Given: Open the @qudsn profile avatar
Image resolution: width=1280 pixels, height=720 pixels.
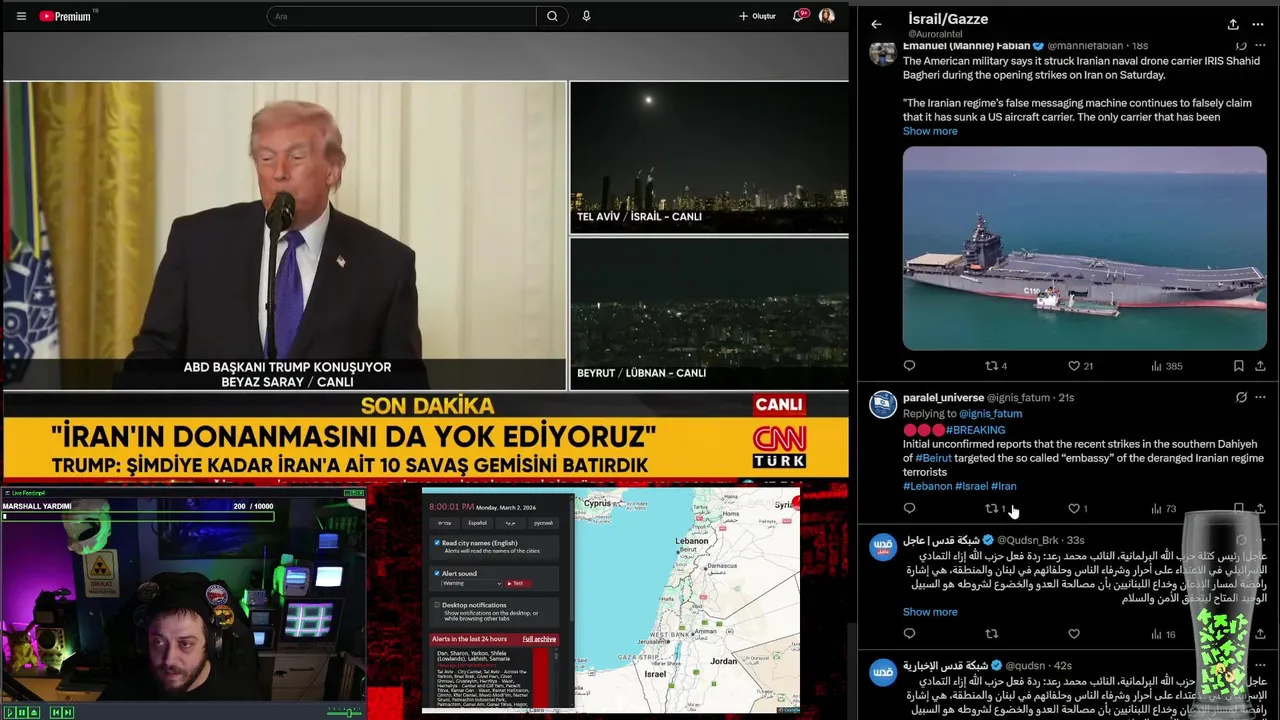Looking at the screenshot, I should point(883,672).
